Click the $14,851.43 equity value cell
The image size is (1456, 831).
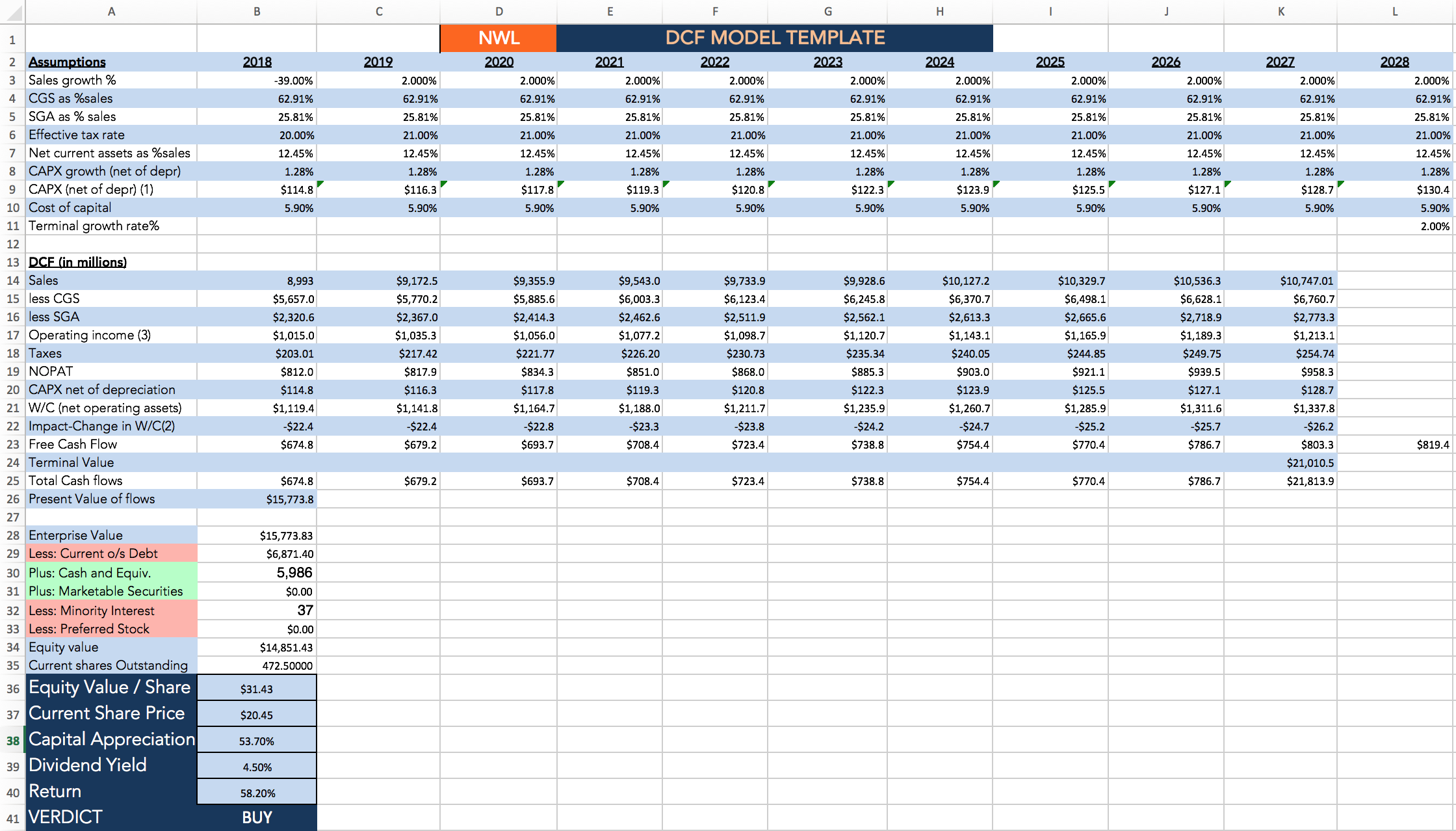click(x=257, y=648)
